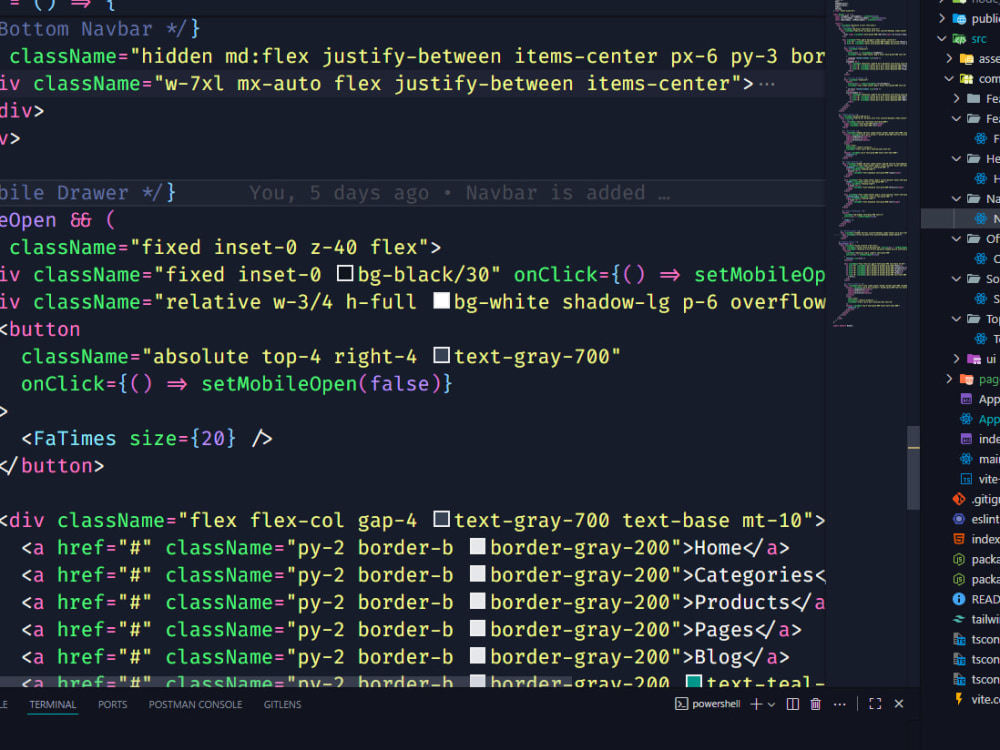
Task: Click React icon of file under So… folder
Action: 981,299
